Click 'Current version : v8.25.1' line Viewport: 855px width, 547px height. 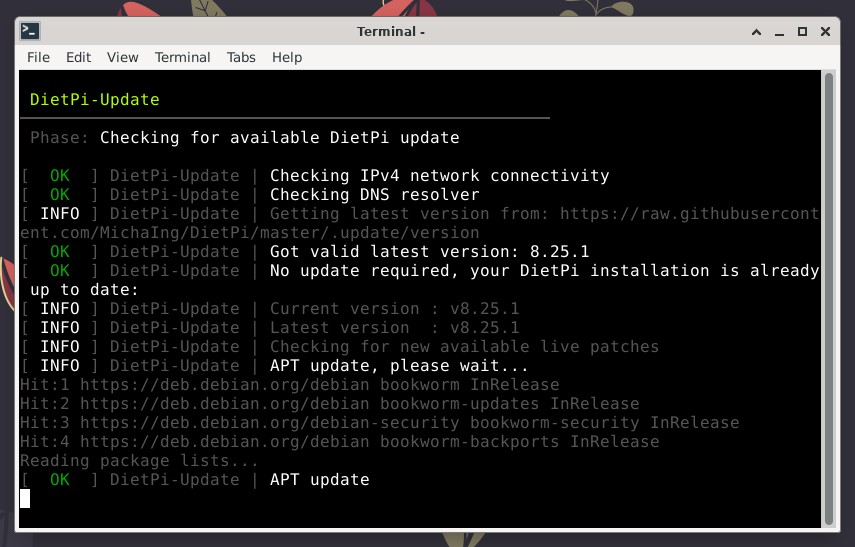click(x=394, y=309)
